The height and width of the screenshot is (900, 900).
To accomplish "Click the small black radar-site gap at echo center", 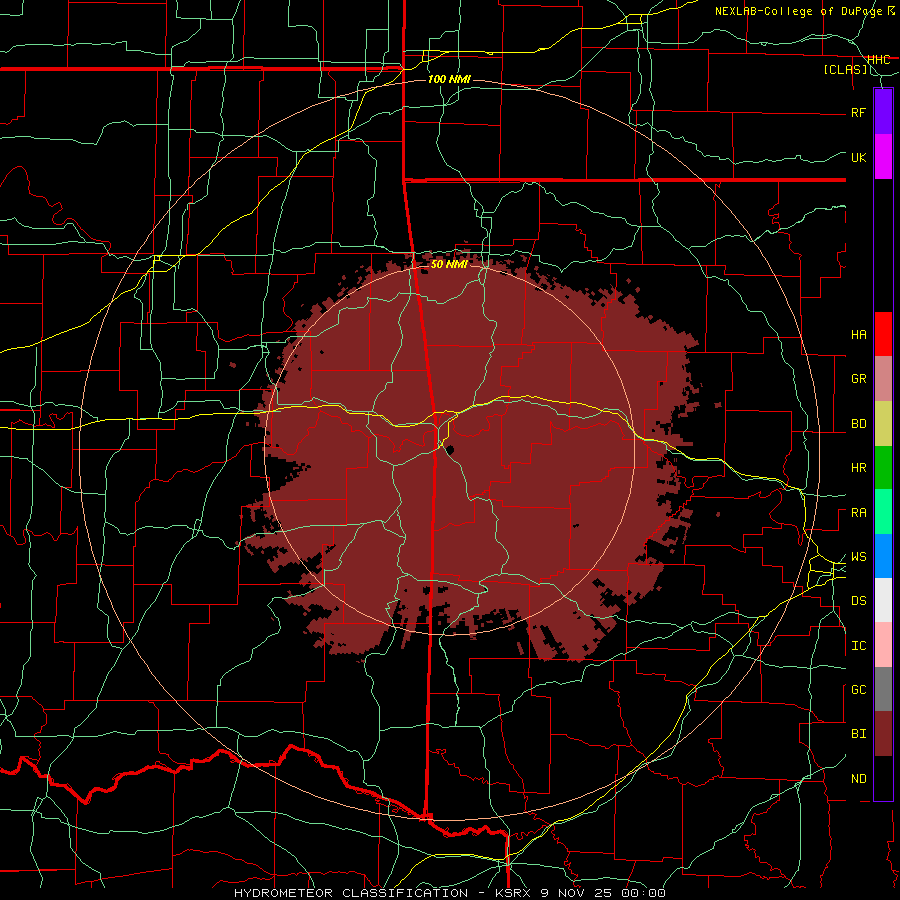I will click(448, 449).
